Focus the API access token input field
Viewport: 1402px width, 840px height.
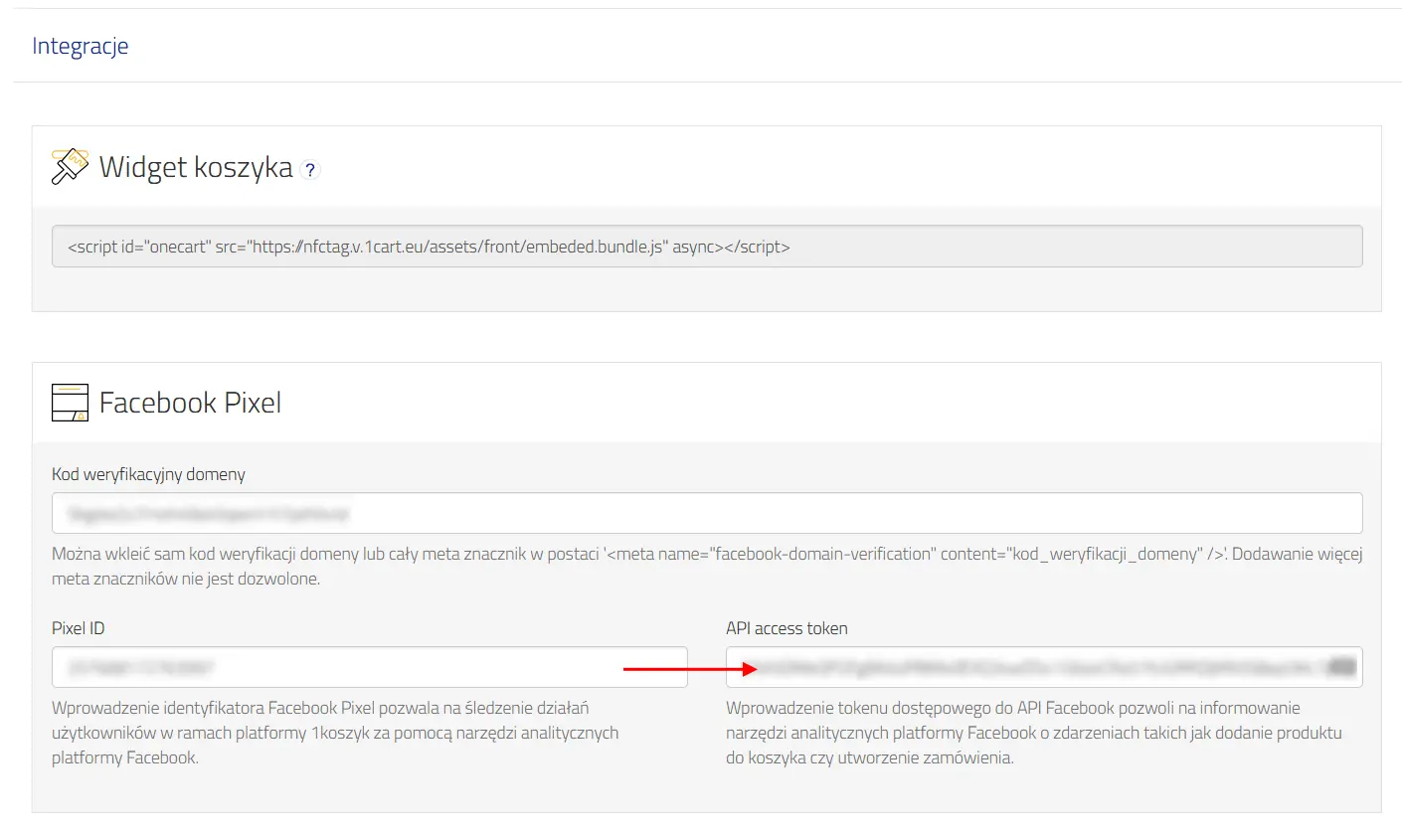1044,667
